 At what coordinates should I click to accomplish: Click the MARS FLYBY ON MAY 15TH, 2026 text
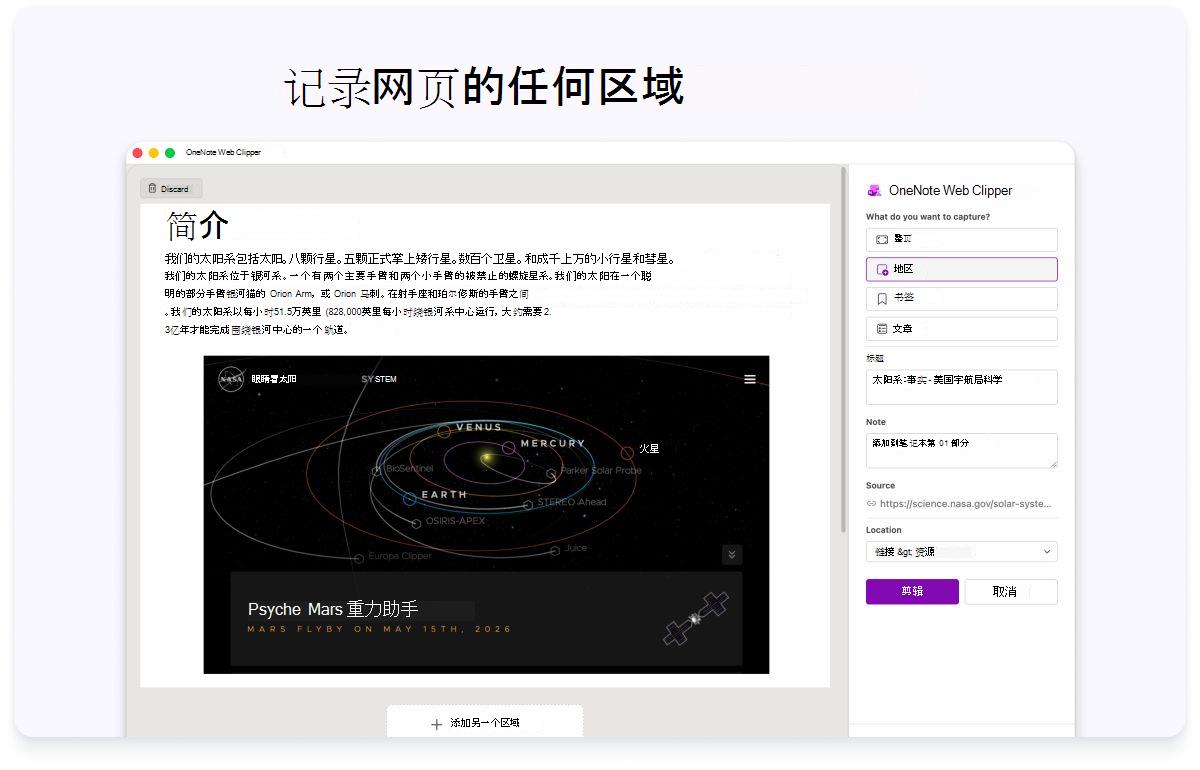380,629
